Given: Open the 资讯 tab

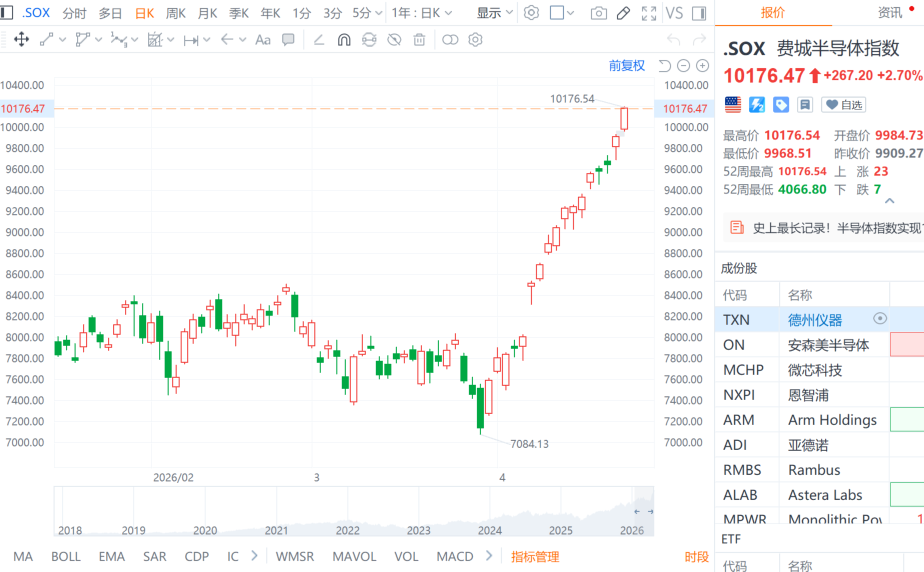Looking at the screenshot, I should pyautogui.click(x=889, y=13).
